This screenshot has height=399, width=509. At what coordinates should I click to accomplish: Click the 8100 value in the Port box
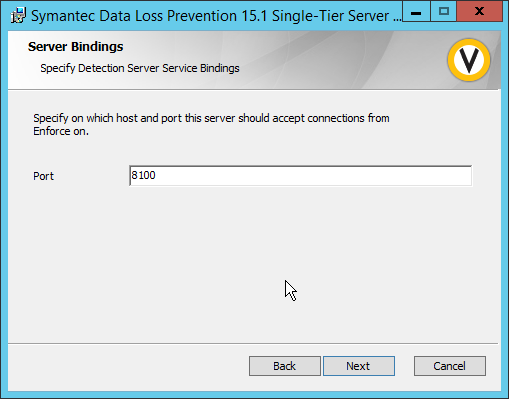point(143,175)
